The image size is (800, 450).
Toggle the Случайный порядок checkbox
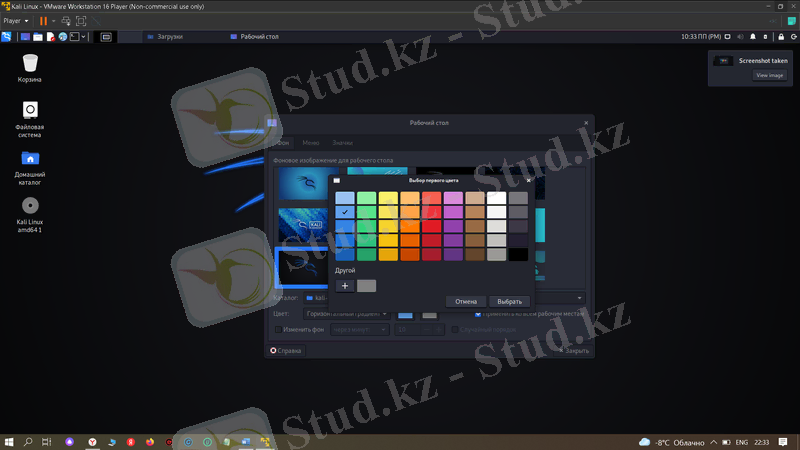point(455,330)
